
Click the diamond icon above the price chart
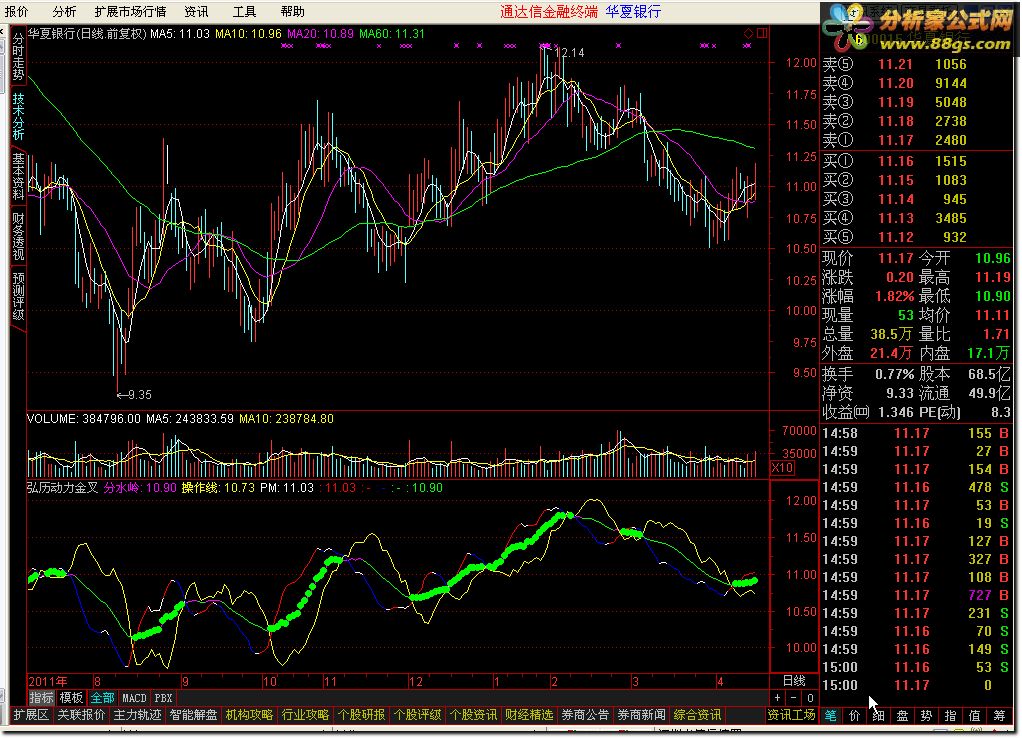point(748,33)
